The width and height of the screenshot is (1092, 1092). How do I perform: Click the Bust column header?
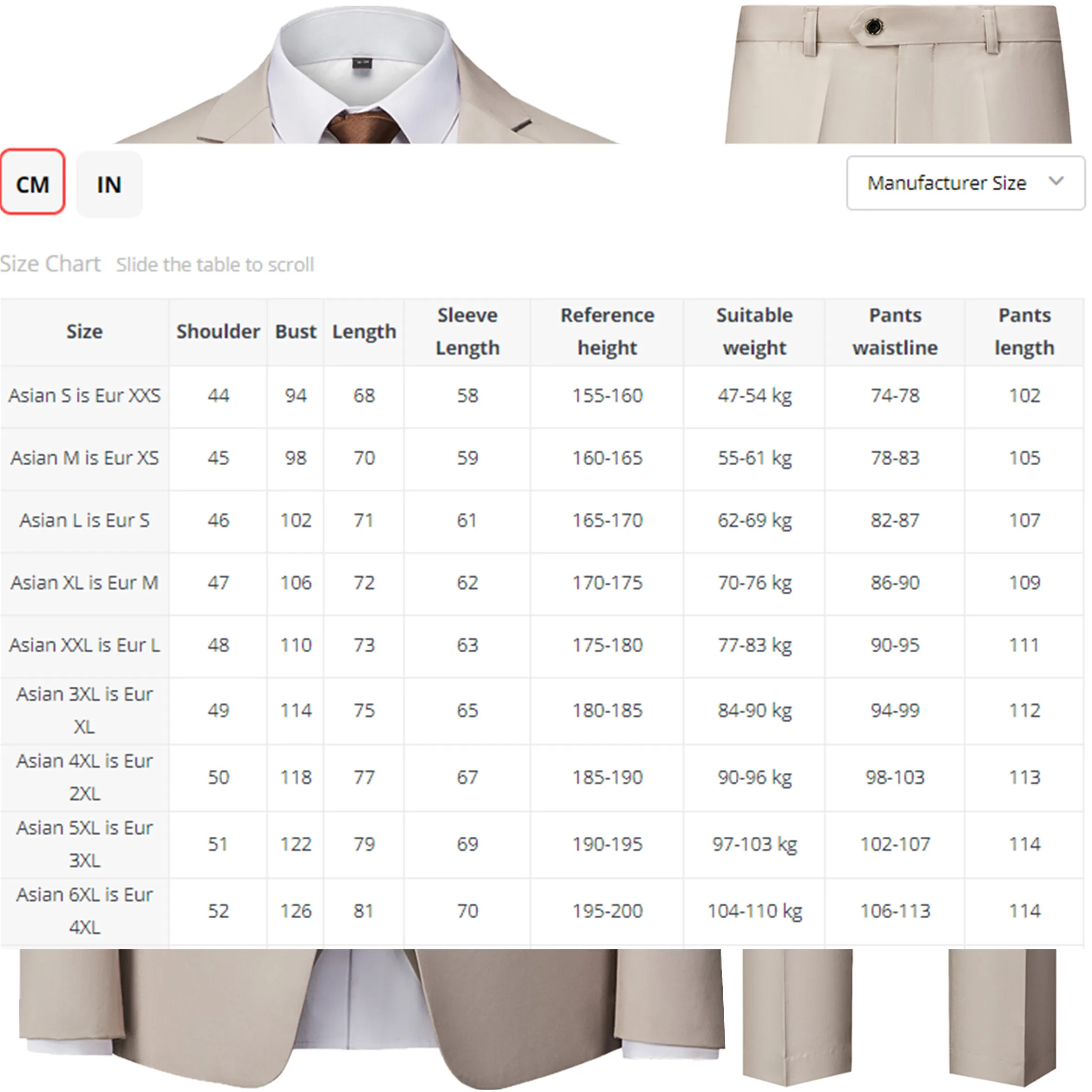[296, 332]
